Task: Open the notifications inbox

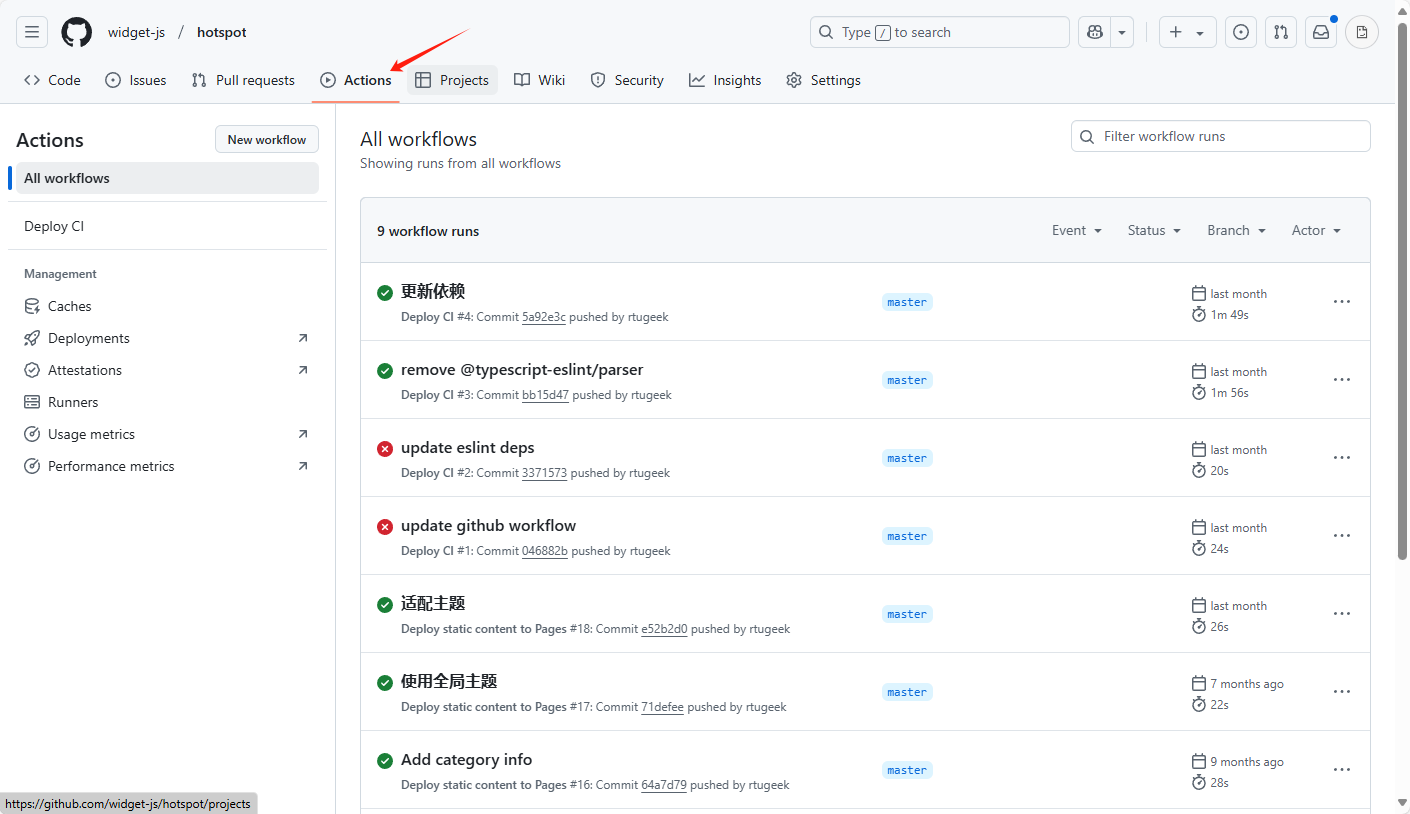Action: tap(1321, 32)
